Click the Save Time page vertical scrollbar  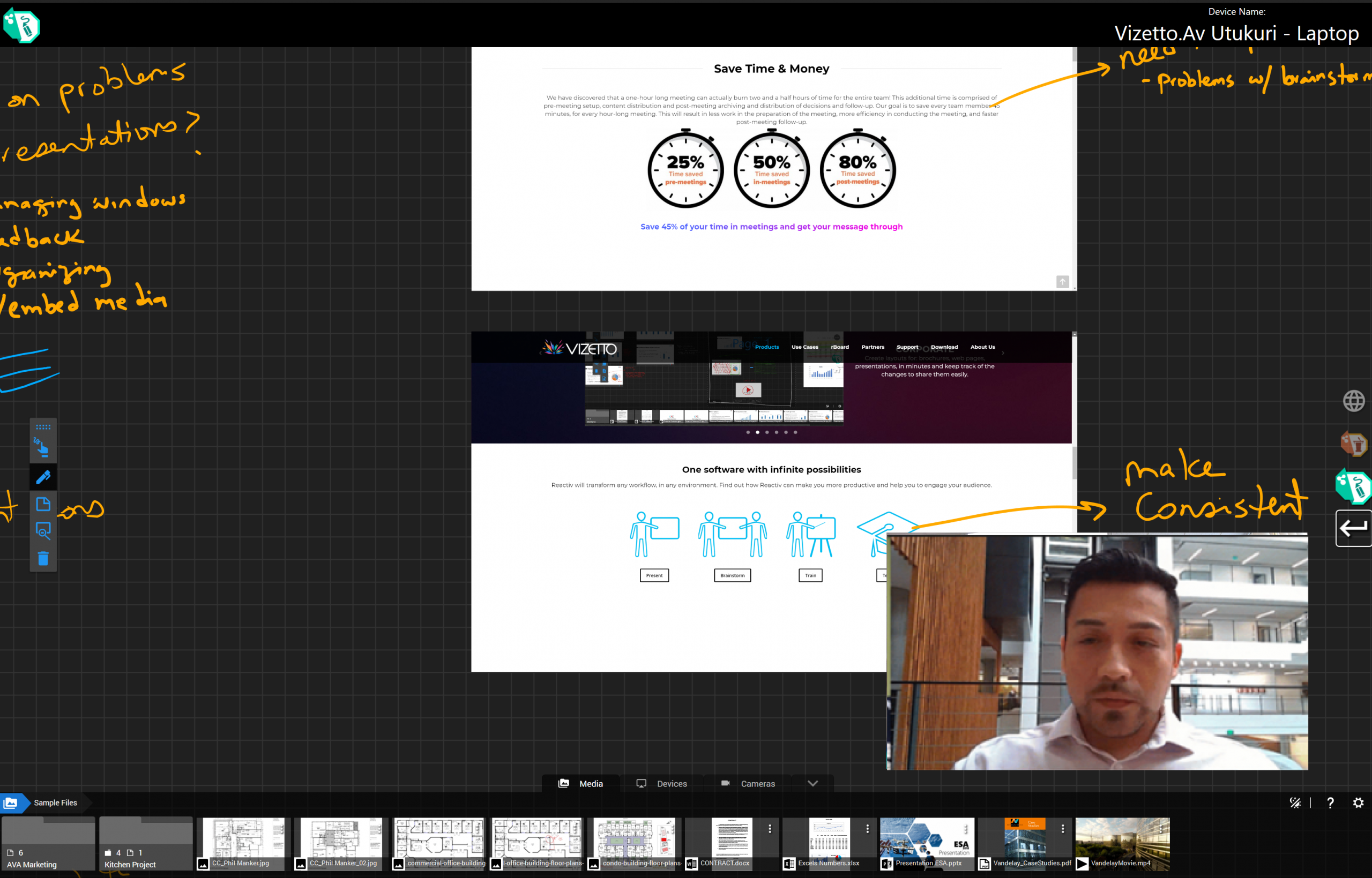point(1075,169)
